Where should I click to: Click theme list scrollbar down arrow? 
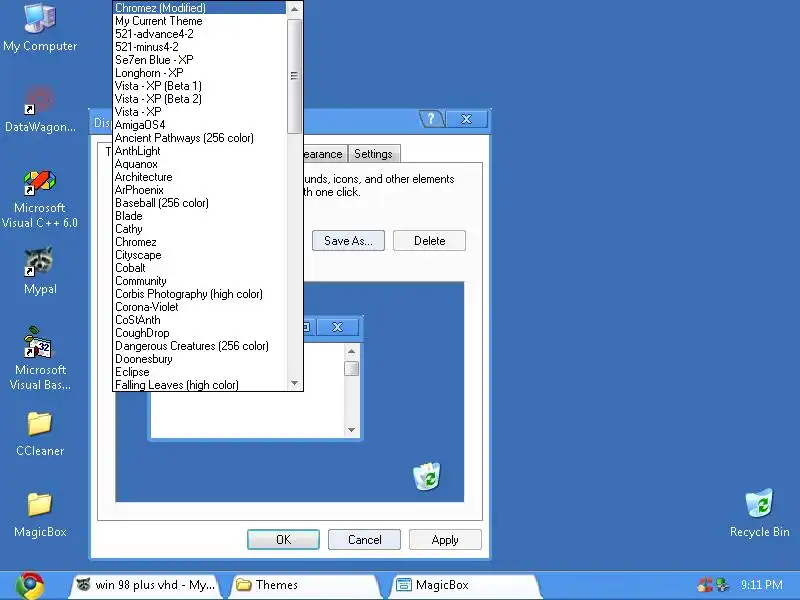pos(294,383)
